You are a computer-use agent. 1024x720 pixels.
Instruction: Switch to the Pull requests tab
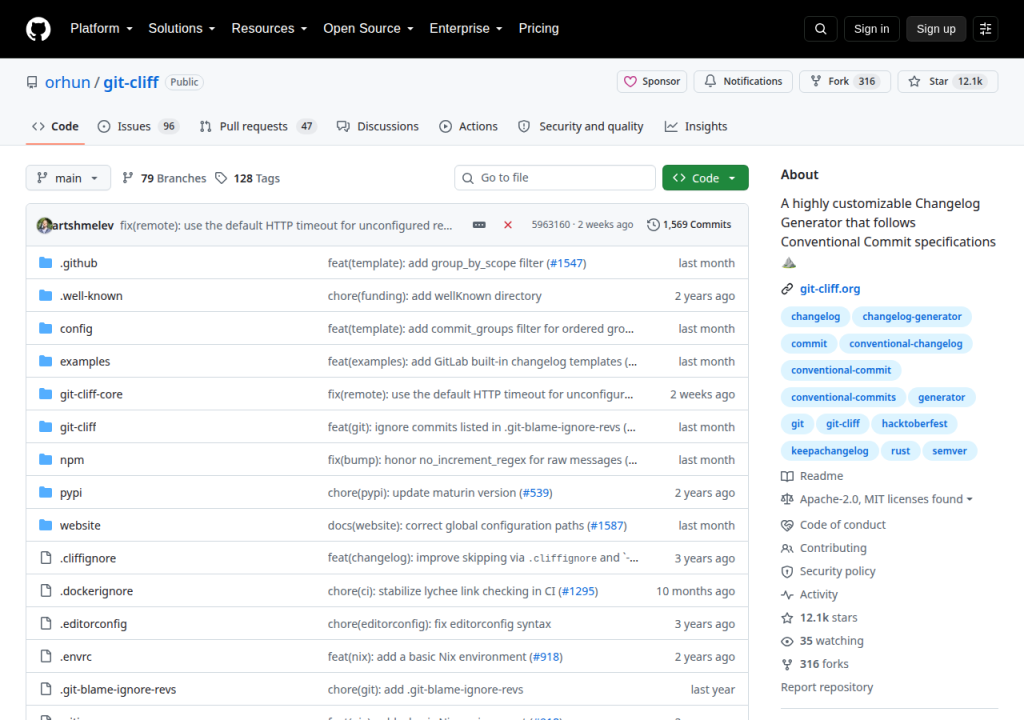click(257, 127)
